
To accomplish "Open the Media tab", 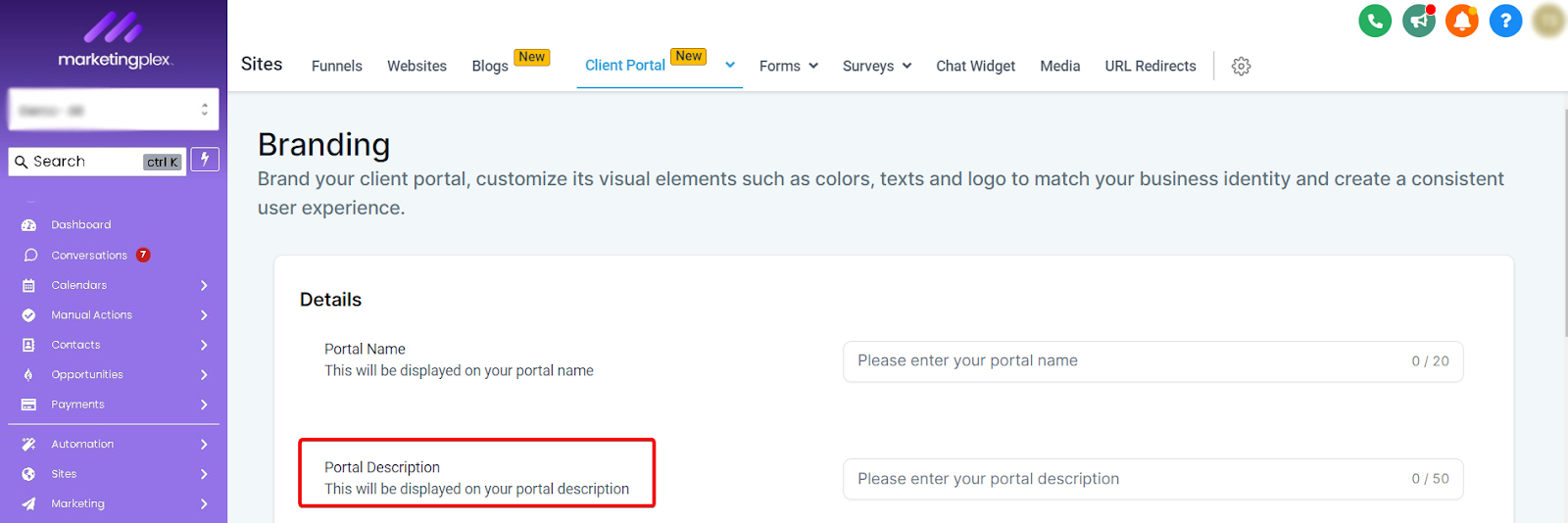I will (x=1060, y=66).
